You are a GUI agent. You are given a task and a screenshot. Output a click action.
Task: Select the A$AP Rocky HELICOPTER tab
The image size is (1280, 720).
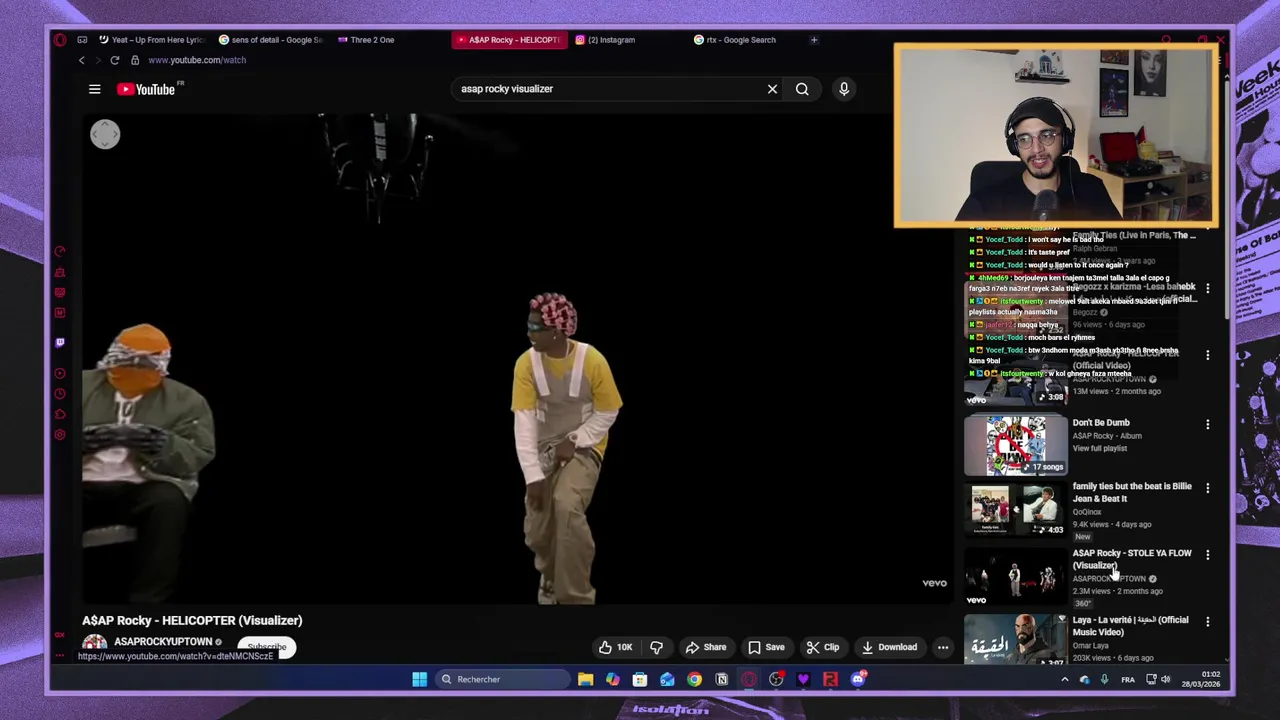pos(509,40)
